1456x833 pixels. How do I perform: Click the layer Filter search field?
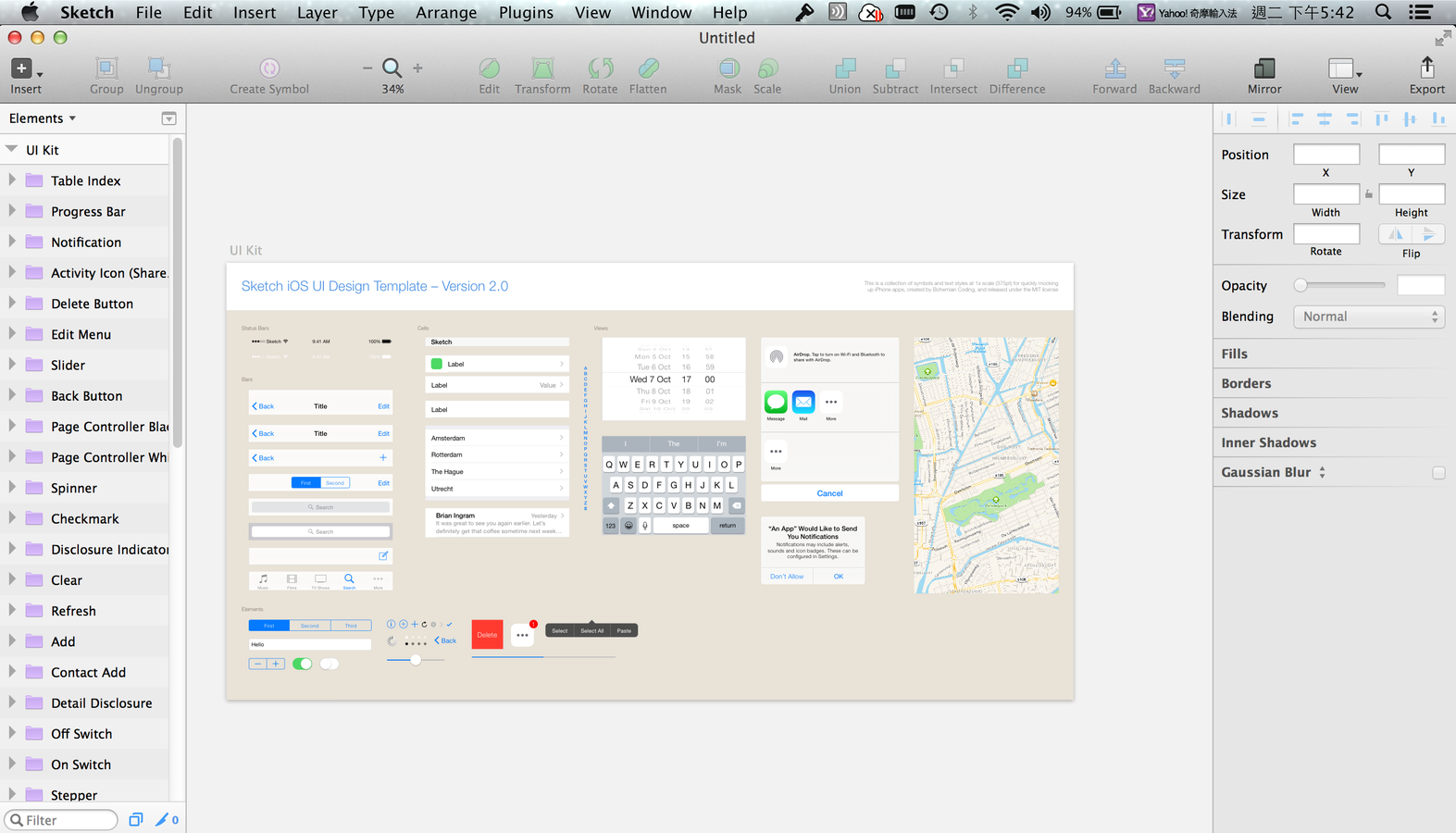(x=61, y=820)
